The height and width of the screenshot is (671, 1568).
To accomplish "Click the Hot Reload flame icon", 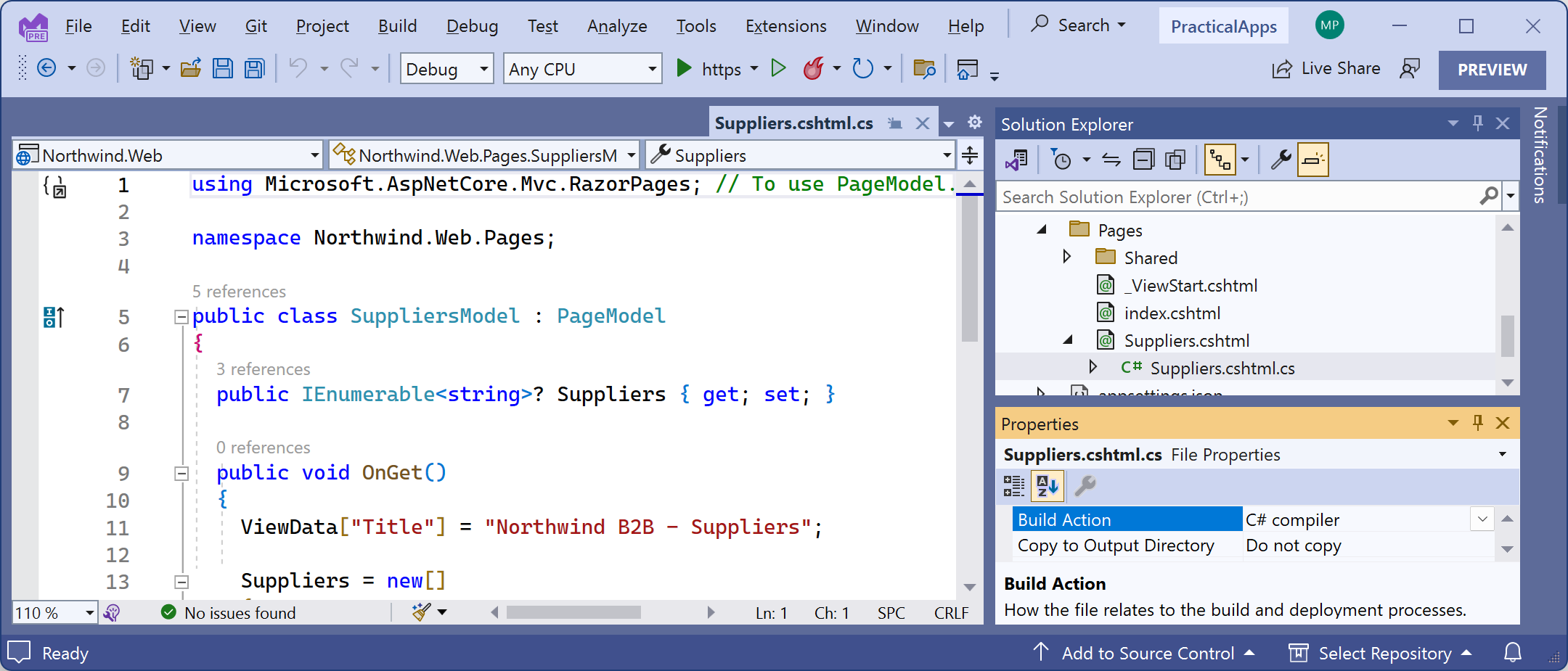I will [813, 68].
